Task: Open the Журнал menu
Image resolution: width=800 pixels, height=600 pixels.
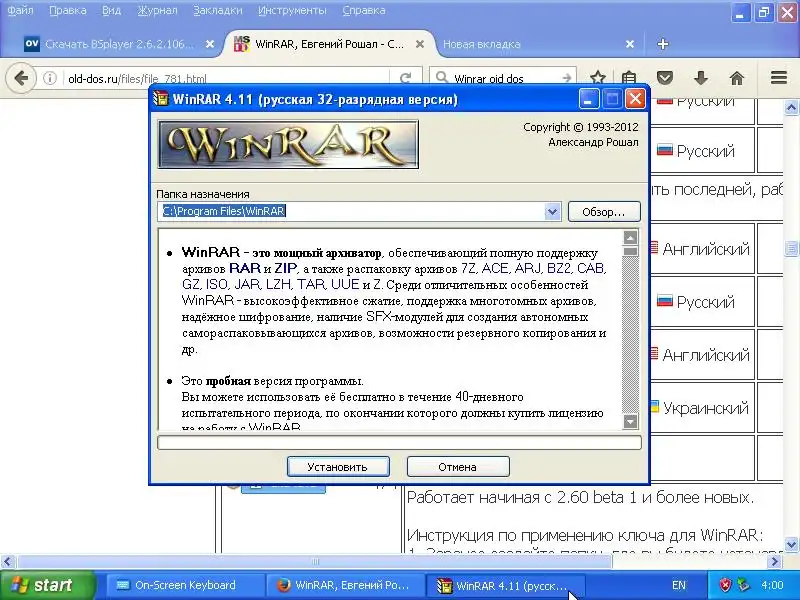Action: click(x=157, y=10)
